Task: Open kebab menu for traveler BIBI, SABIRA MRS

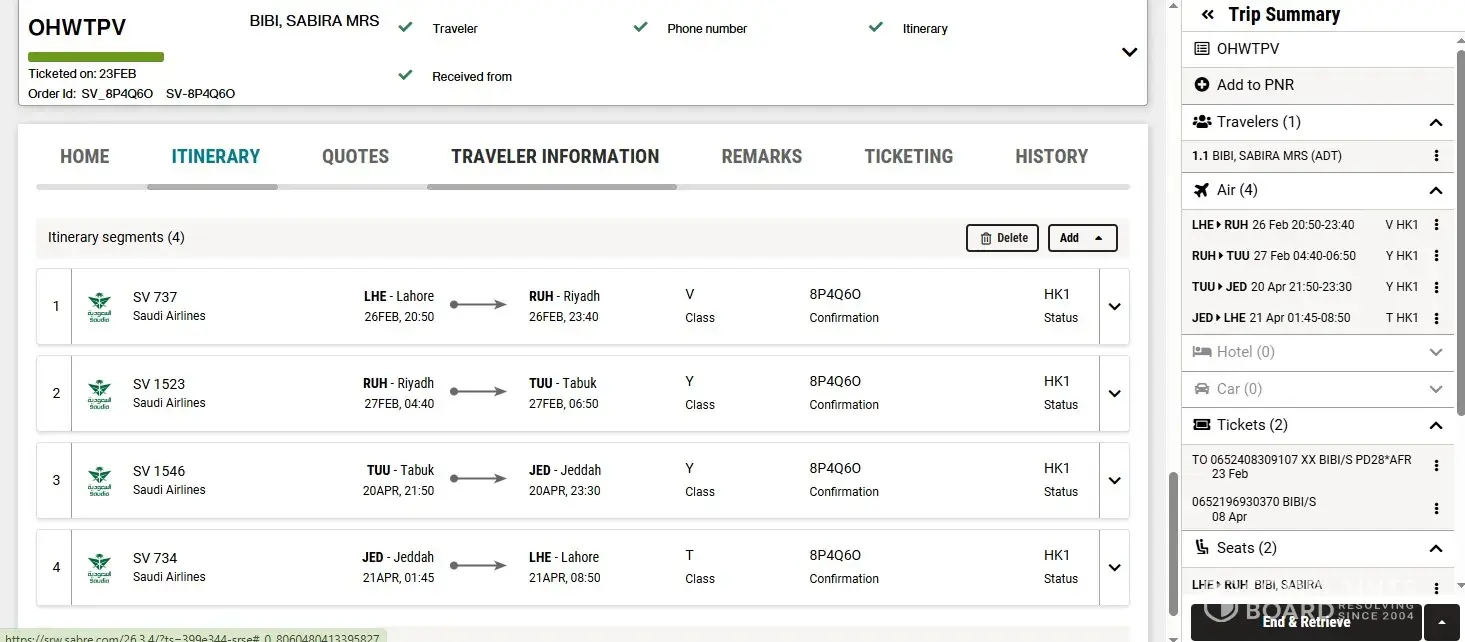Action: coord(1436,156)
